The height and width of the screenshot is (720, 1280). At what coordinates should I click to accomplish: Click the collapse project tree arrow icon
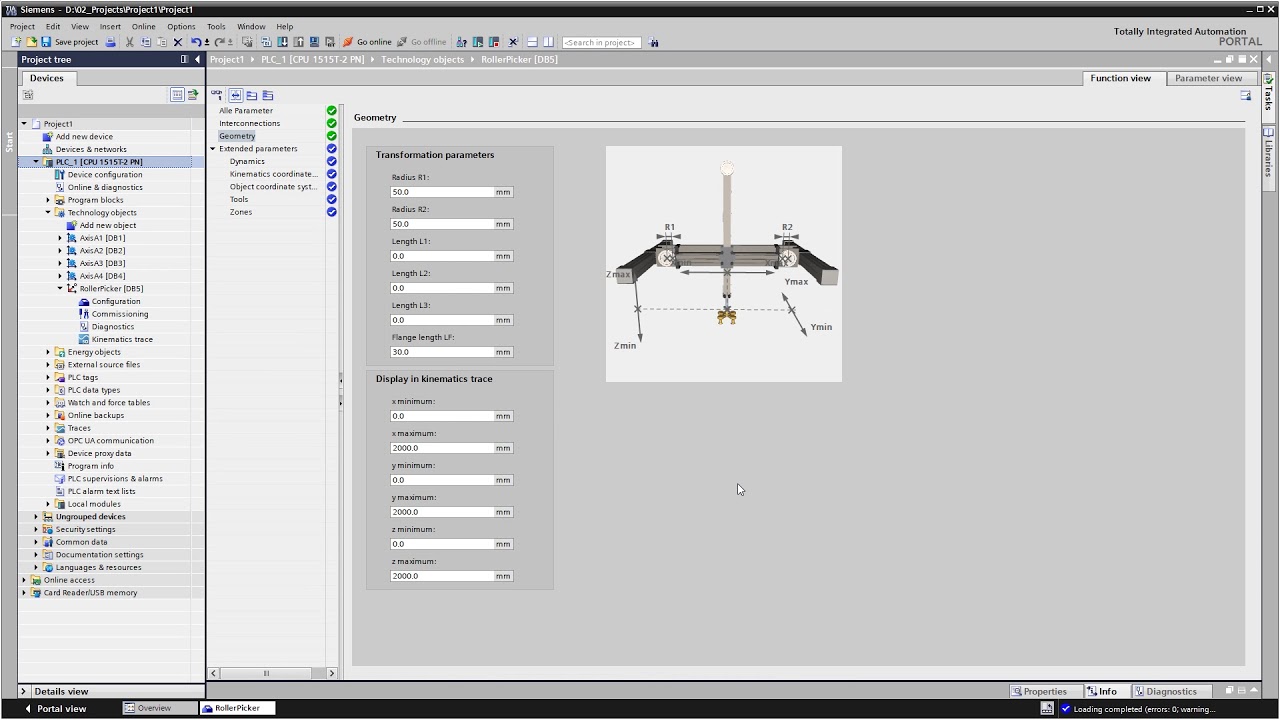(x=197, y=59)
